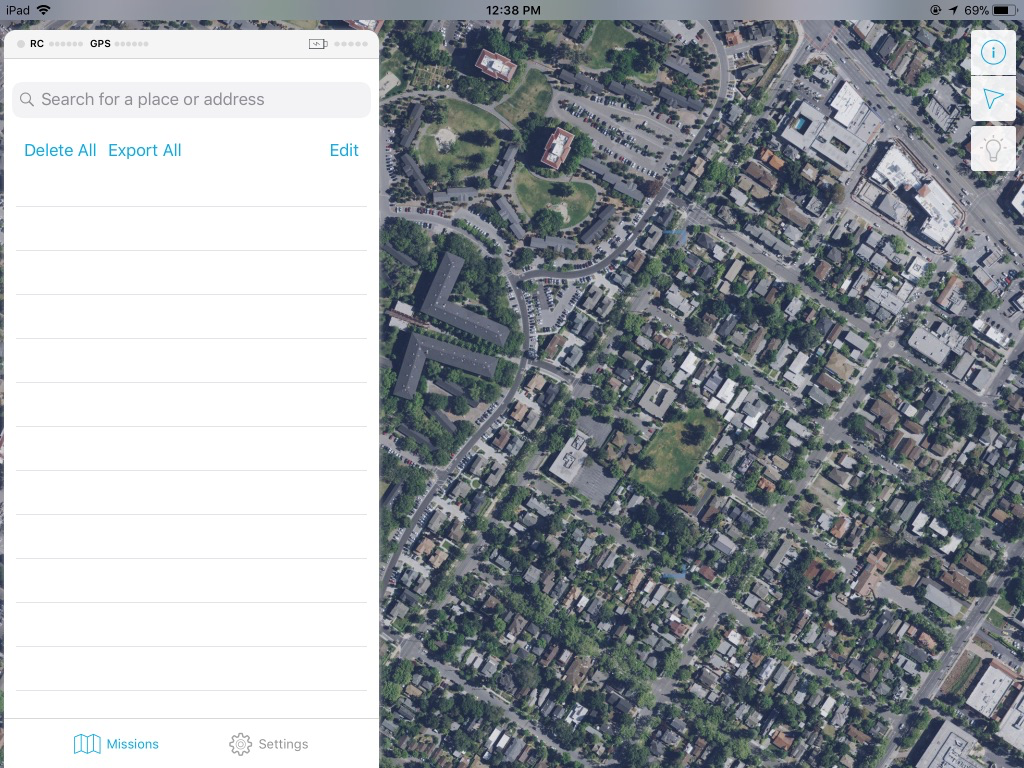Export all missions

point(144,150)
